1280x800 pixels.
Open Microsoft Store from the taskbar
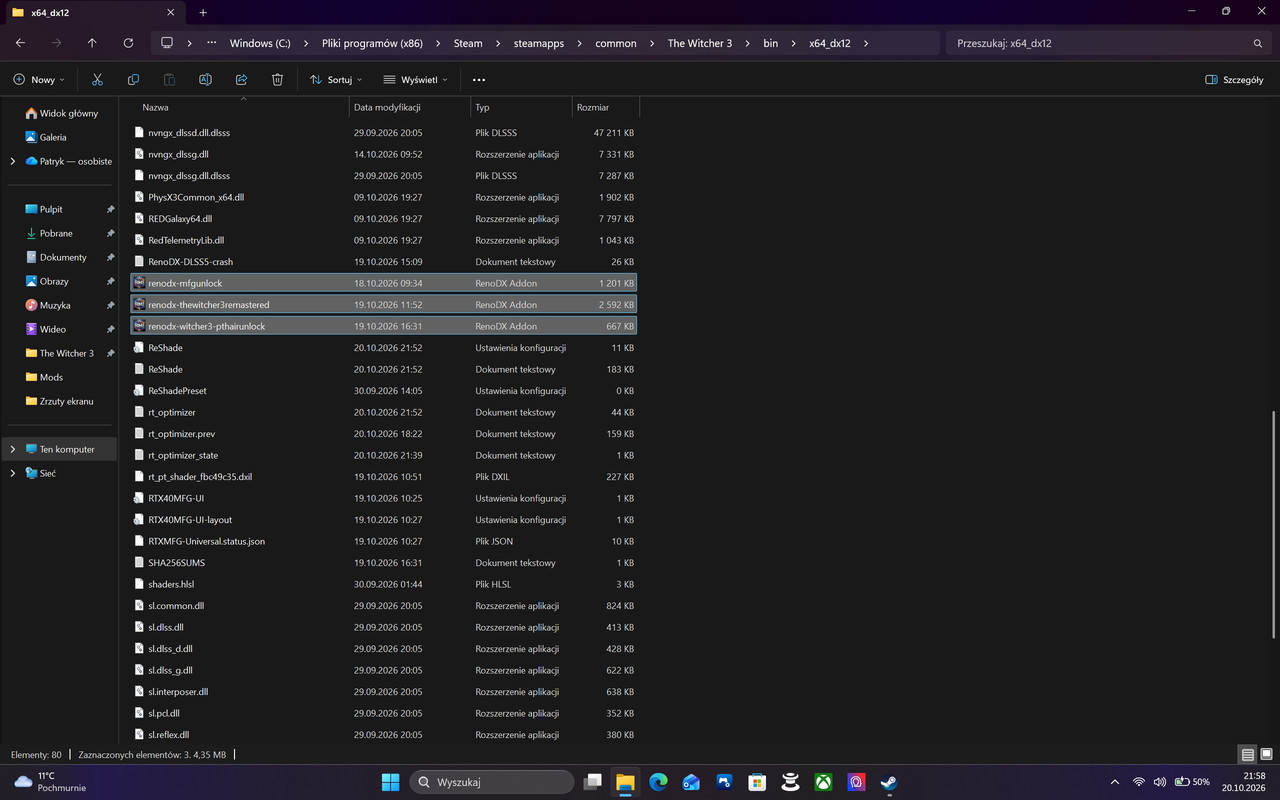click(757, 782)
